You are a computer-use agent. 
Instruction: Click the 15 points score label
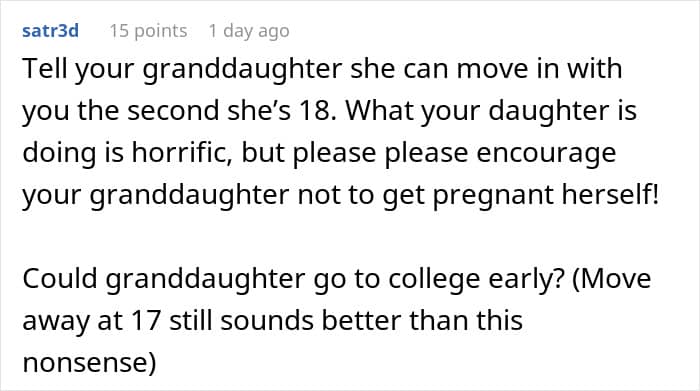(x=148, y=31)
